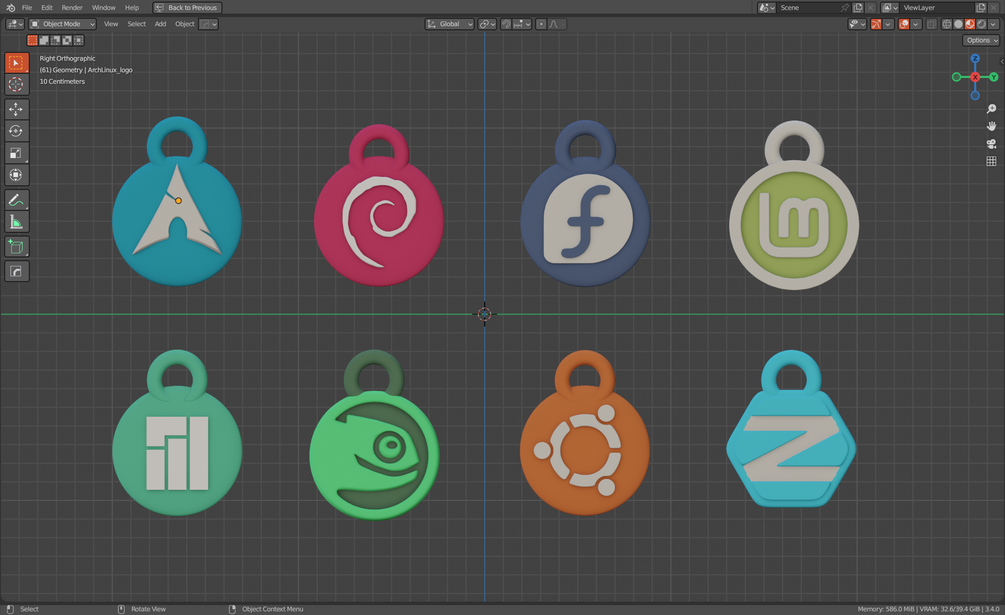Open the File menu
The height and width of the screenshot is (615, 1005).
click(27, 8)
